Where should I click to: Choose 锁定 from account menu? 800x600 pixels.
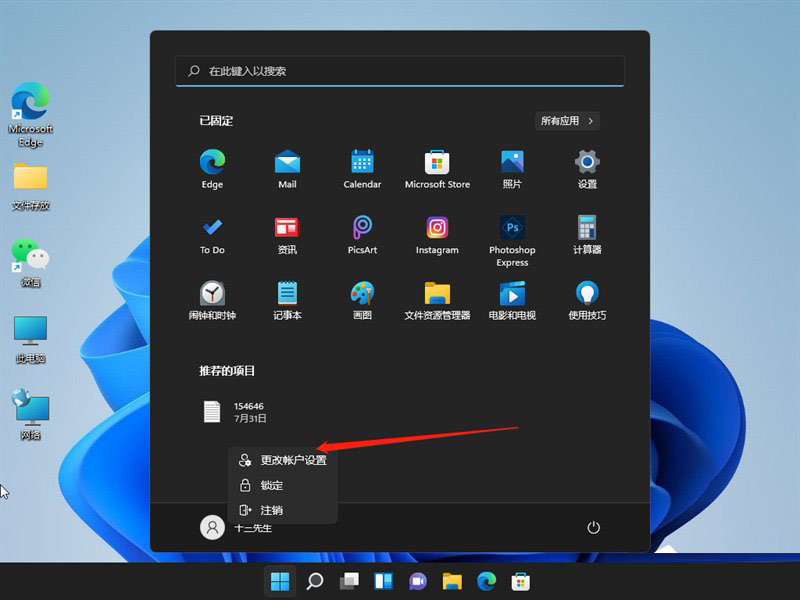tap(272, 485)
